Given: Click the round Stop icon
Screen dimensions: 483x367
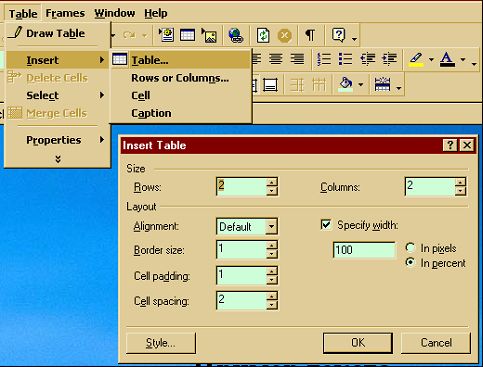Looking at the screenshot, I should pyautogui.click(x=284, y=35).
